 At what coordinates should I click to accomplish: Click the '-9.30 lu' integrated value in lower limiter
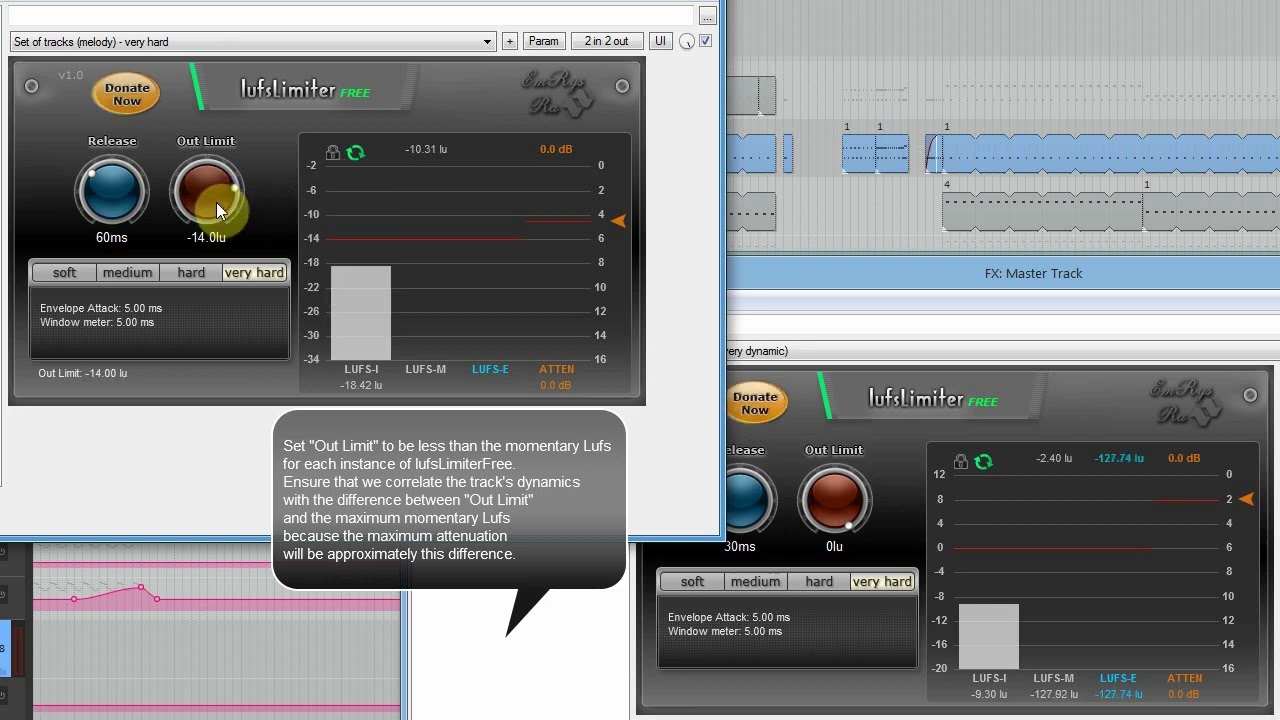[989, 694]
